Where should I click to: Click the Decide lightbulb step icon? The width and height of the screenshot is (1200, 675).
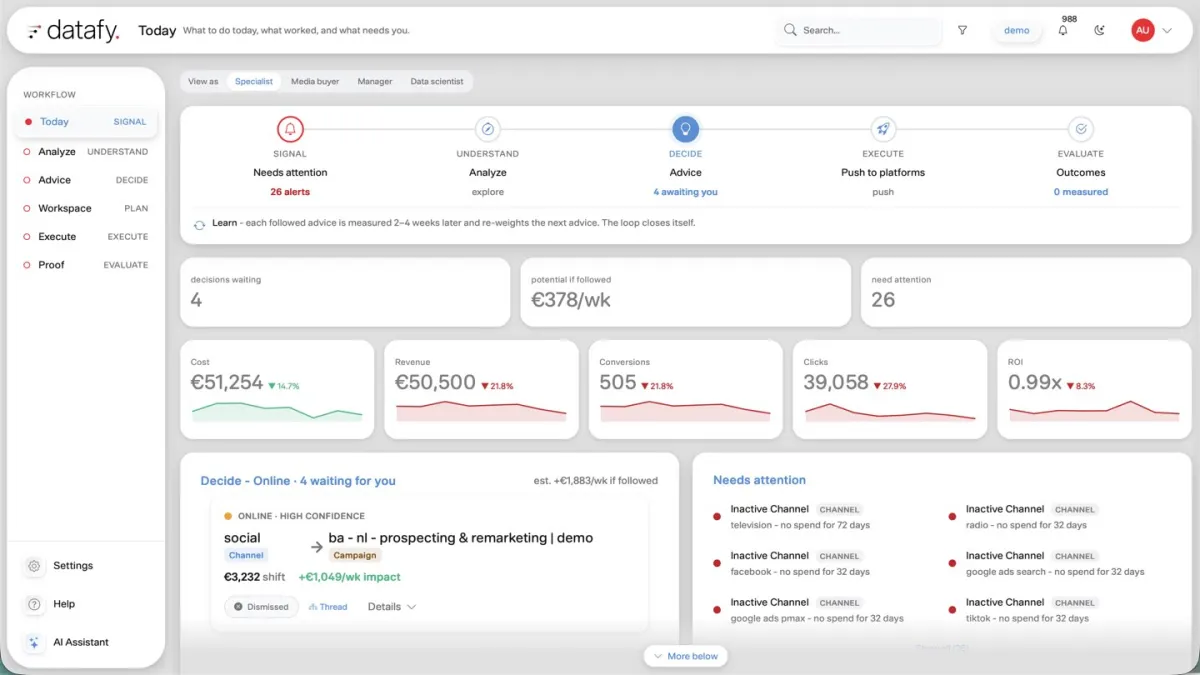(686, 129)
